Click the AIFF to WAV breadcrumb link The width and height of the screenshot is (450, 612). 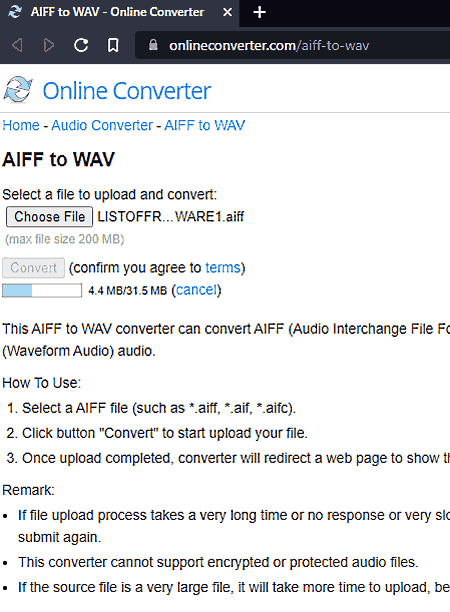click(x=205, y=125)
